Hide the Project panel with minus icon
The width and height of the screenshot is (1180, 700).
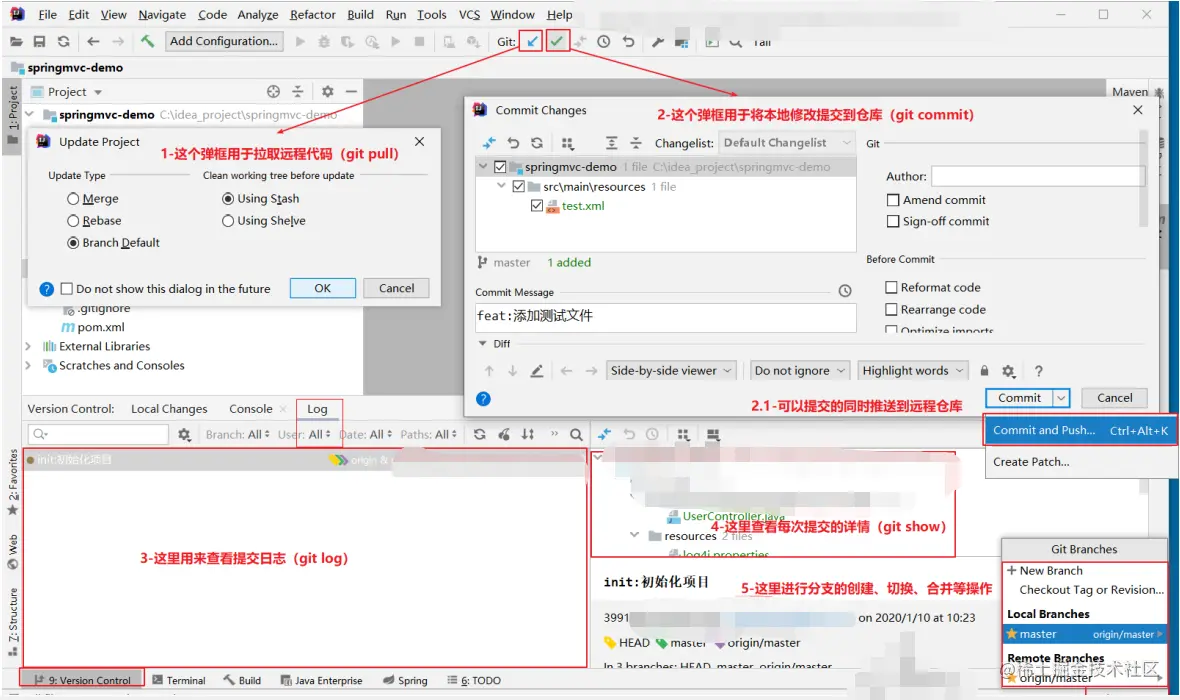click(351, 91)
